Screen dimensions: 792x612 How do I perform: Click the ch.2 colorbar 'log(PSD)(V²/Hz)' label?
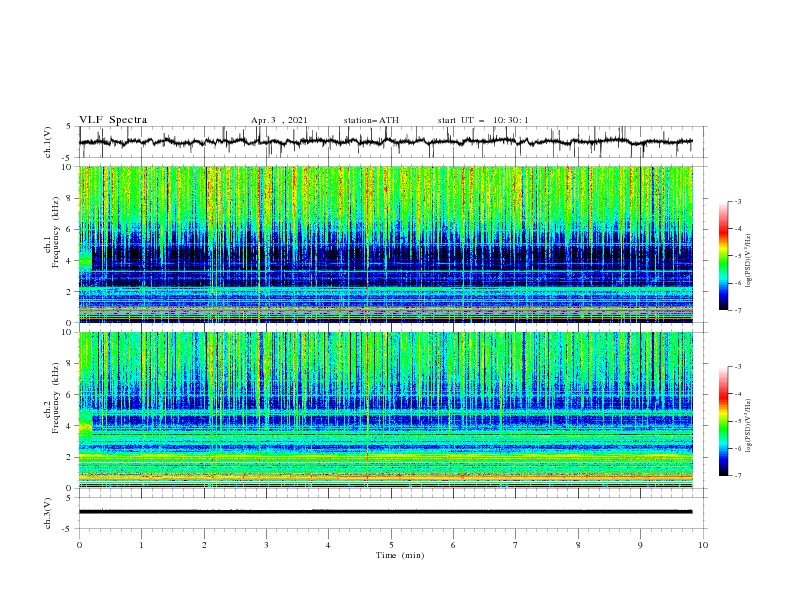pyautogui.click(x=749, y=425)
